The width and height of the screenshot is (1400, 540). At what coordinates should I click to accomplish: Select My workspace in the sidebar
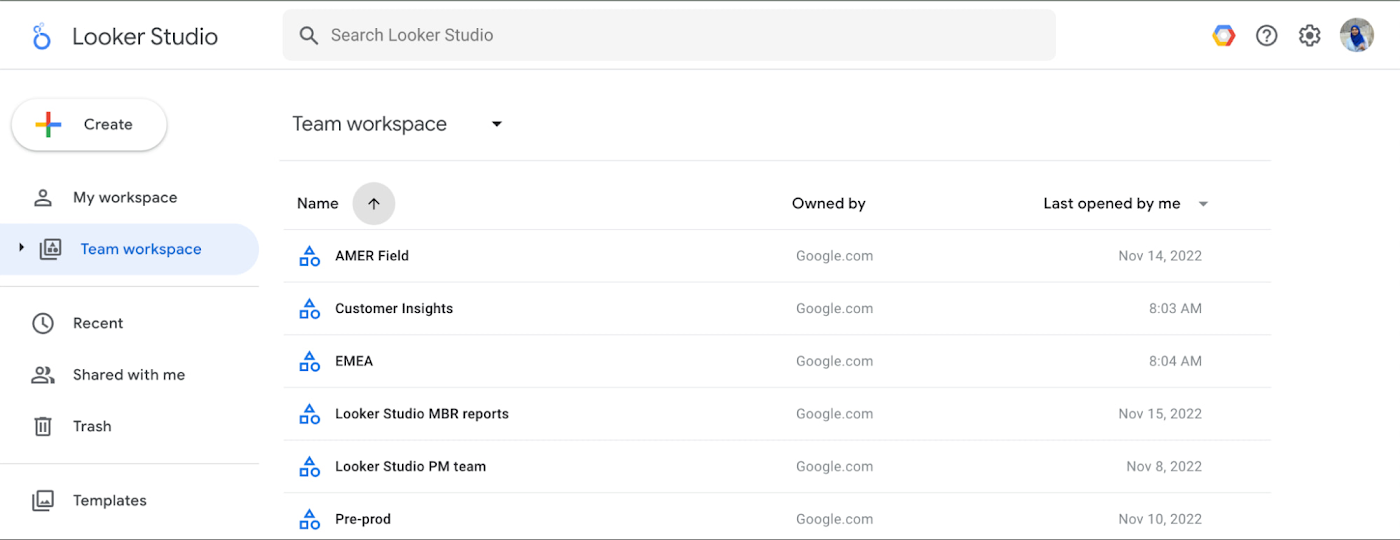point(125,198)
